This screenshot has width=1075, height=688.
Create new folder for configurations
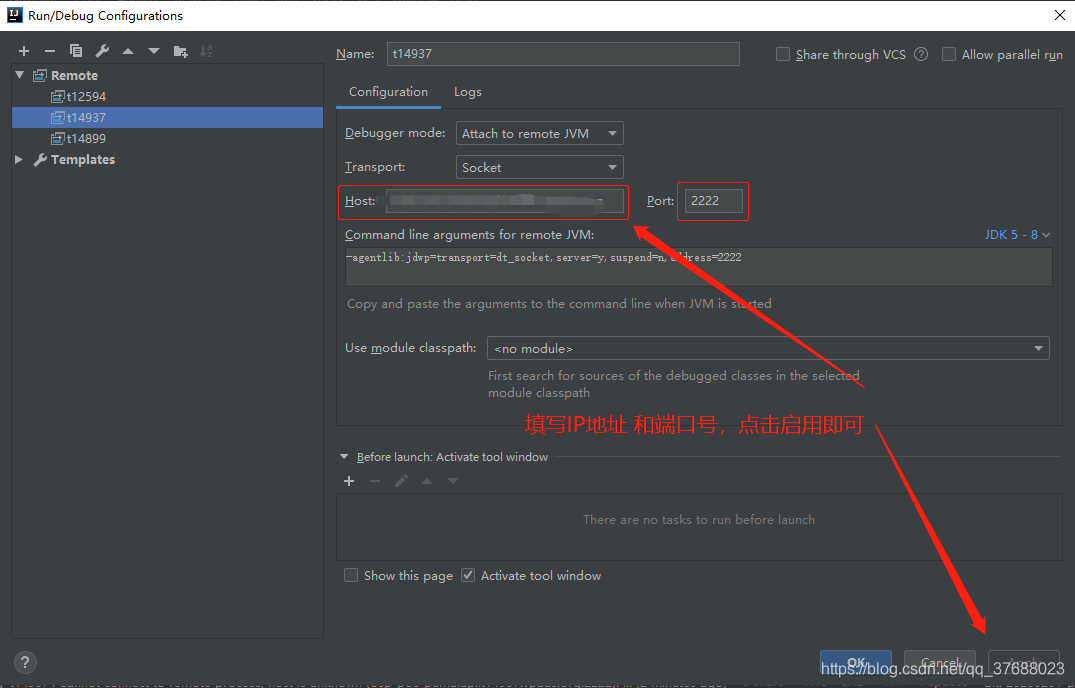point(180,51)
